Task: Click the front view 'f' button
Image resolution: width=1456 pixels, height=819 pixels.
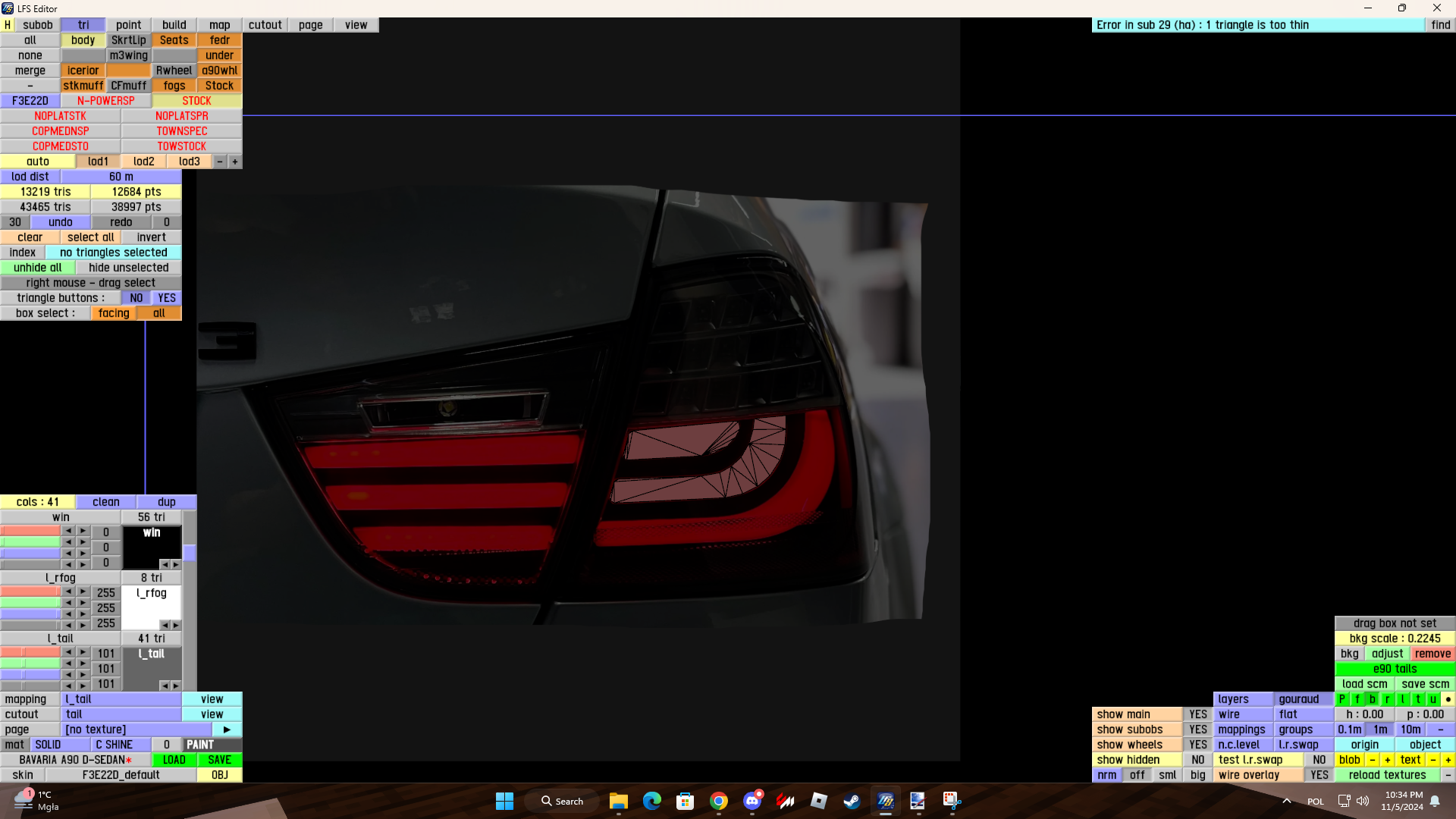Action: tap(1357, 699)
